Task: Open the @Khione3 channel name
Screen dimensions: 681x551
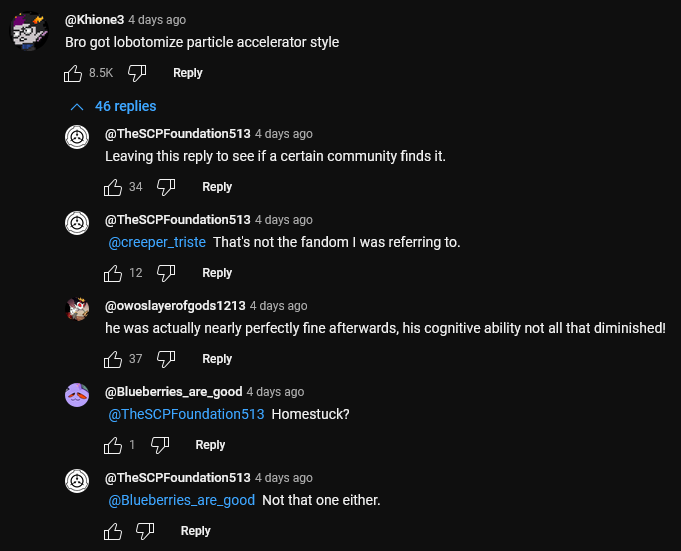Action: [94, 20]
